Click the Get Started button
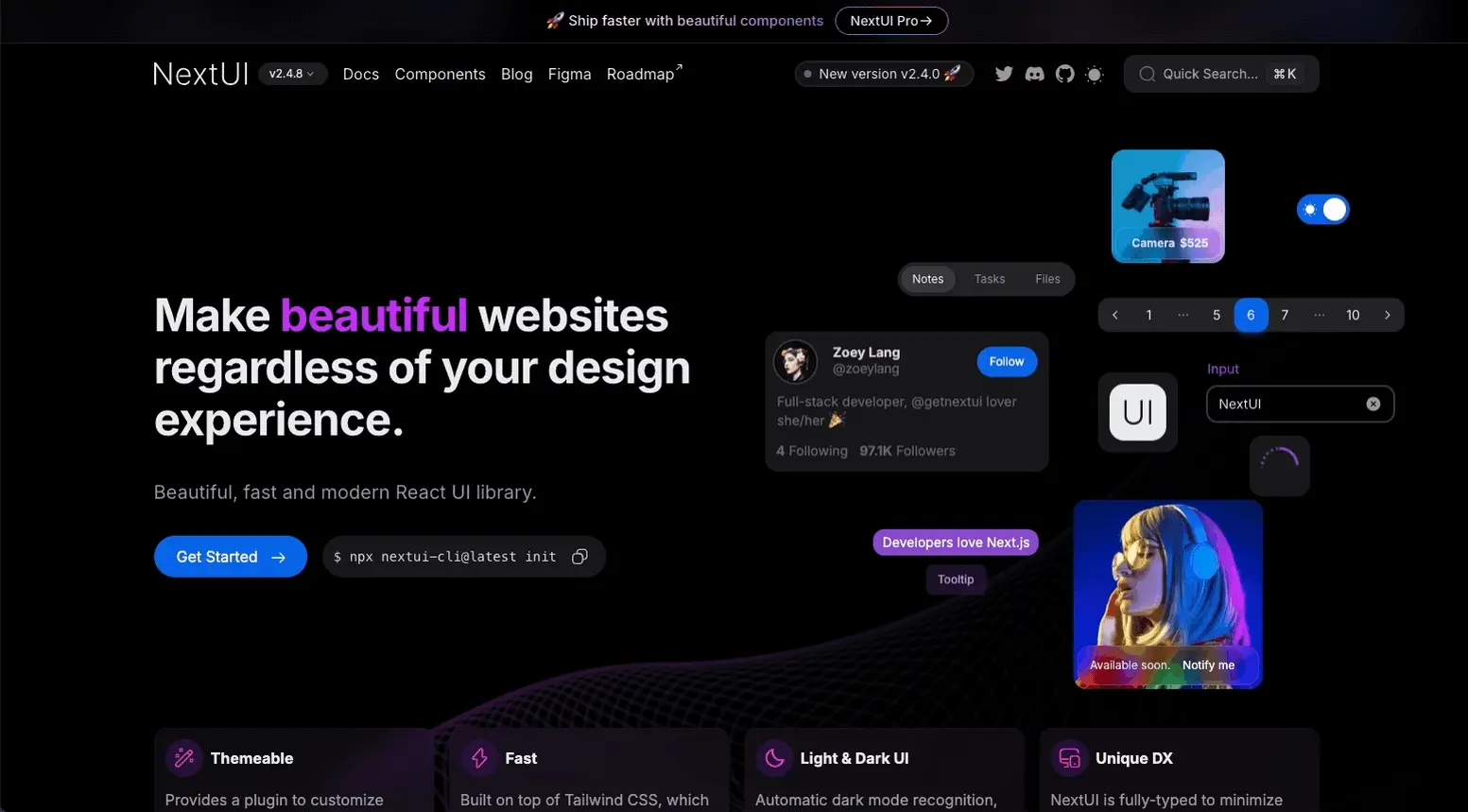This screenshot has height=812, width=1468. (231, 557)
